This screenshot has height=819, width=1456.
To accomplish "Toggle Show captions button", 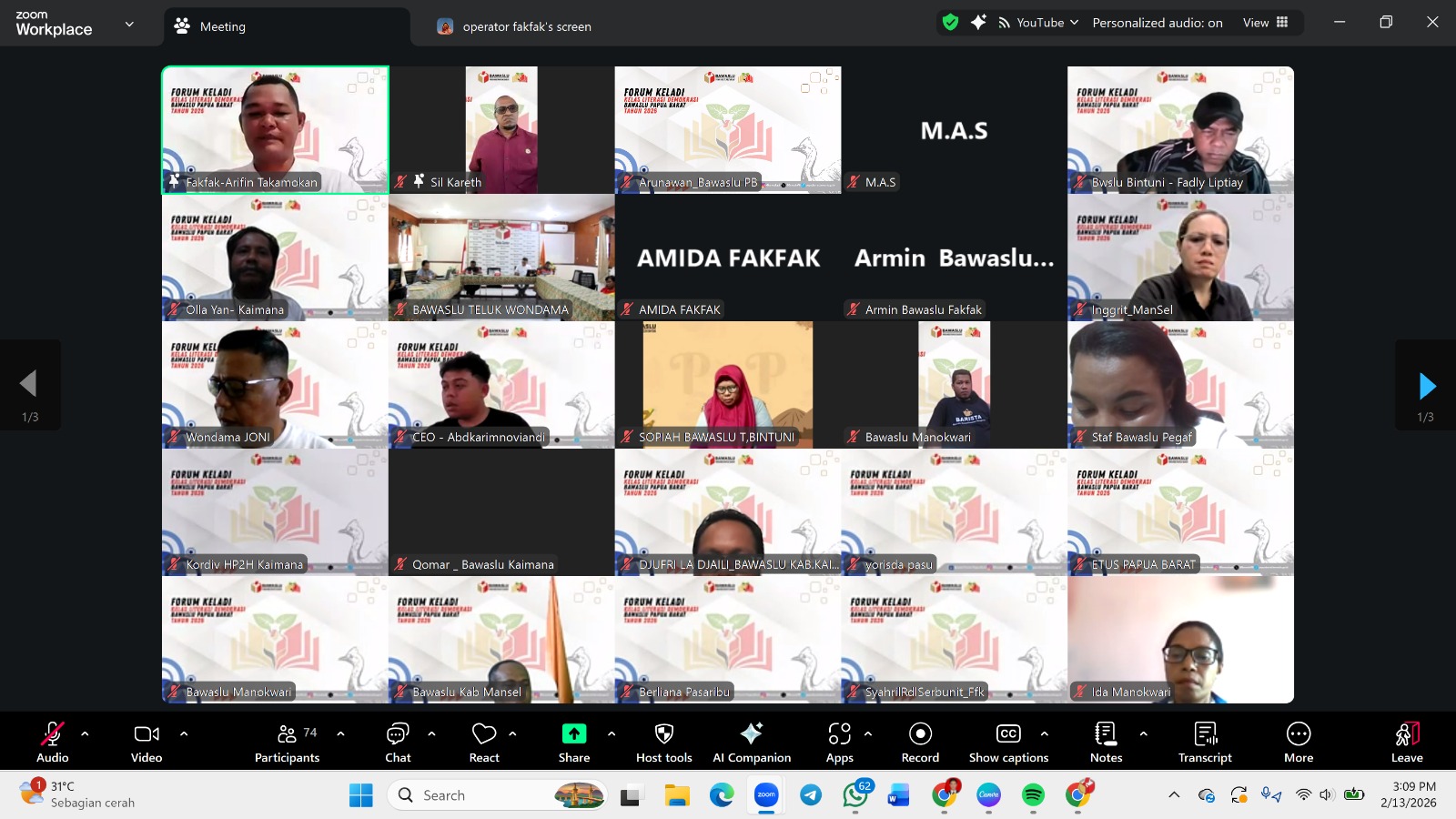I will pyautogui.click(x=1008, y=742).
